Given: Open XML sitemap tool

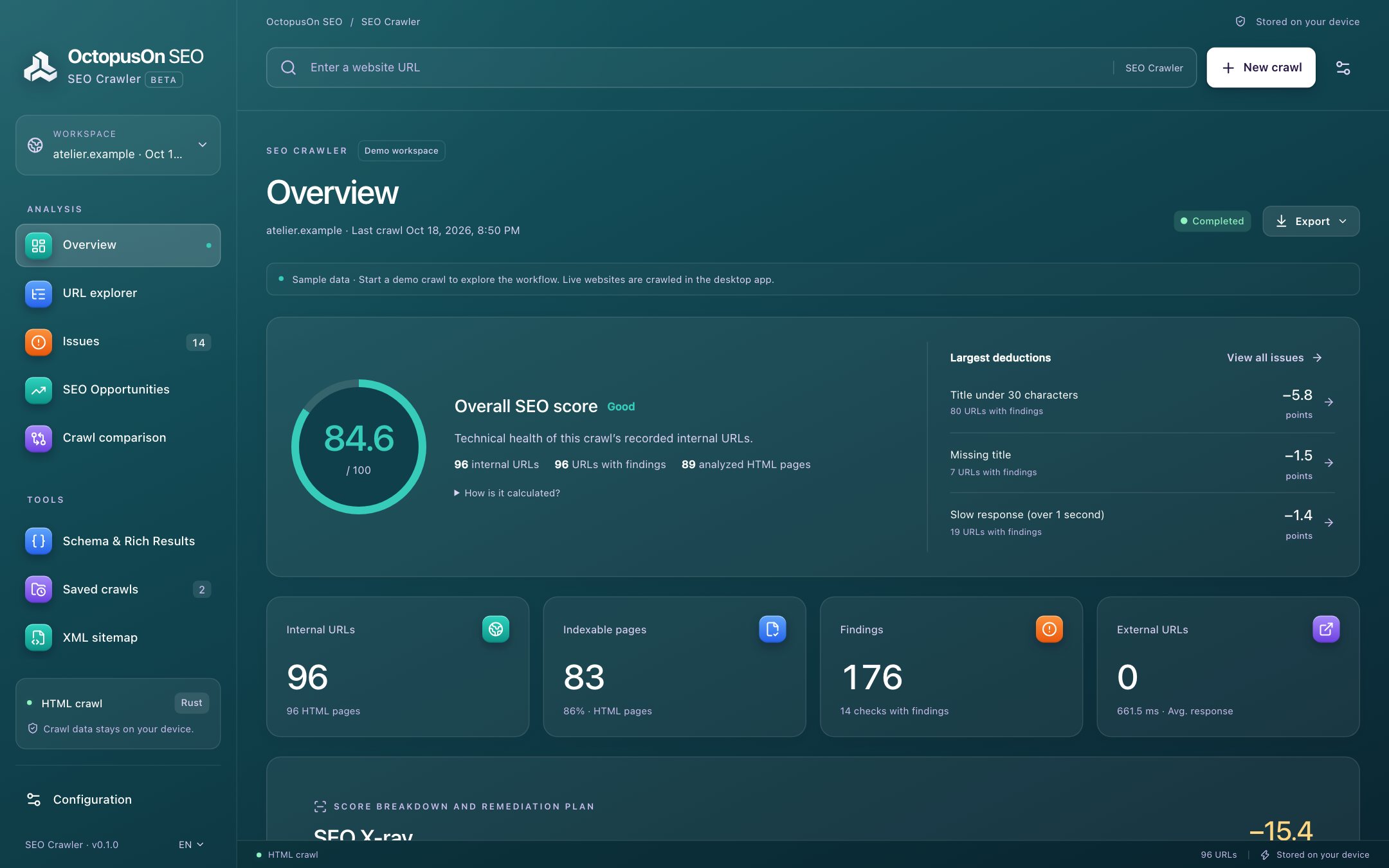Looking at the screenshot, I should [x=118, y=638].
